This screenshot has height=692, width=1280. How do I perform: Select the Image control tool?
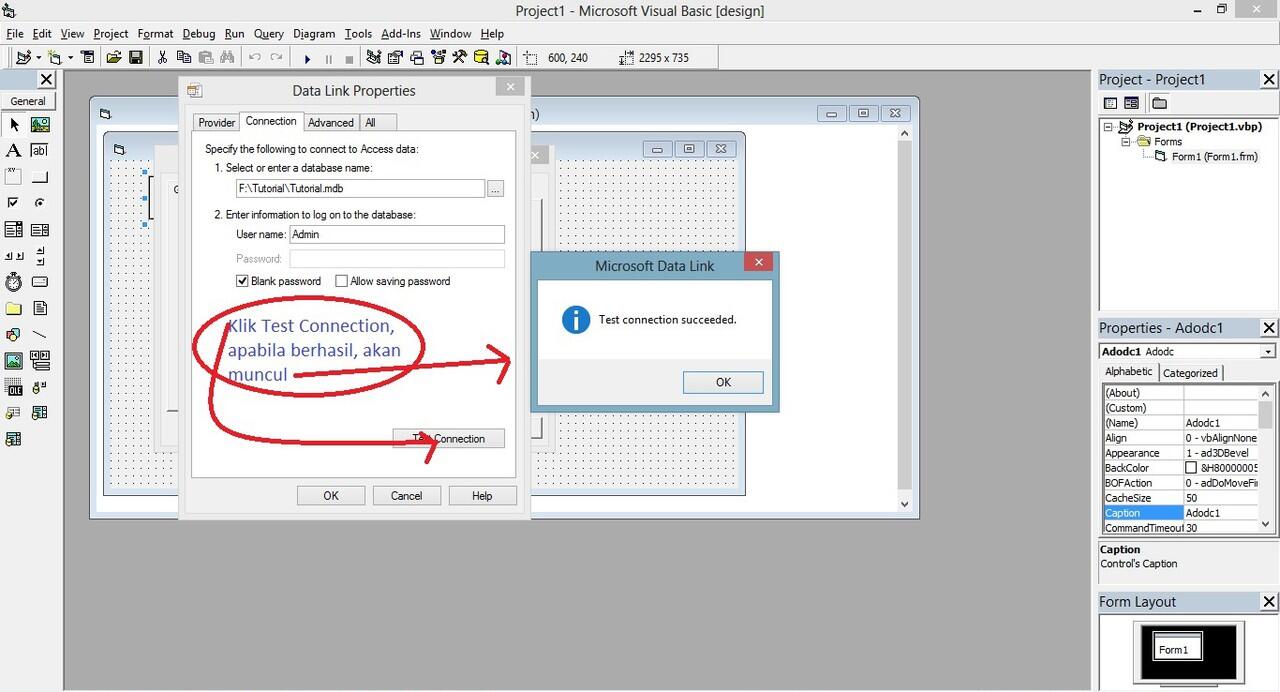tap(14, 360)
